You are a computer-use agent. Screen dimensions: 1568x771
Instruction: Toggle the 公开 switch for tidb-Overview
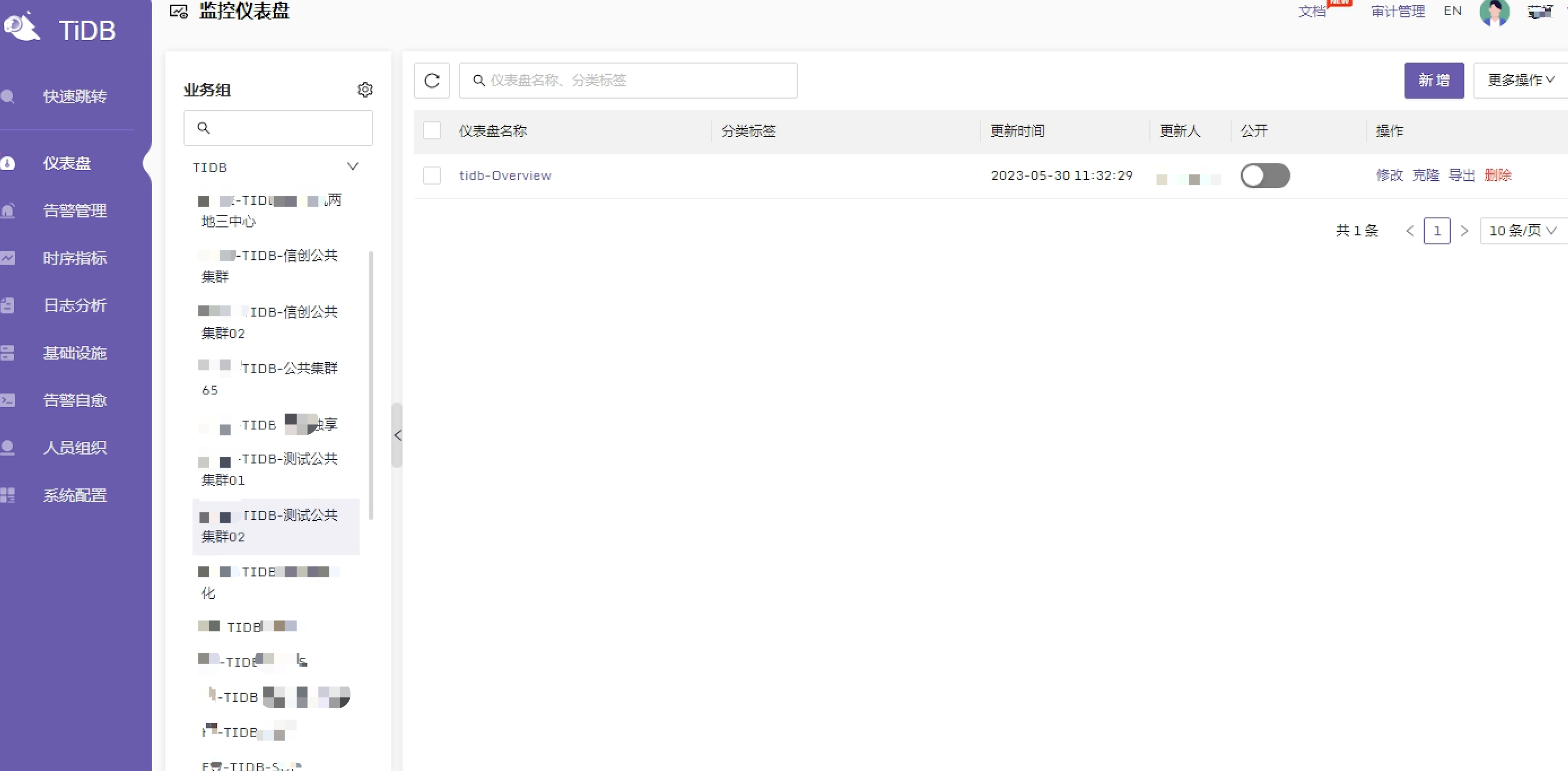pyautogui.click(x=1265, y=175)
